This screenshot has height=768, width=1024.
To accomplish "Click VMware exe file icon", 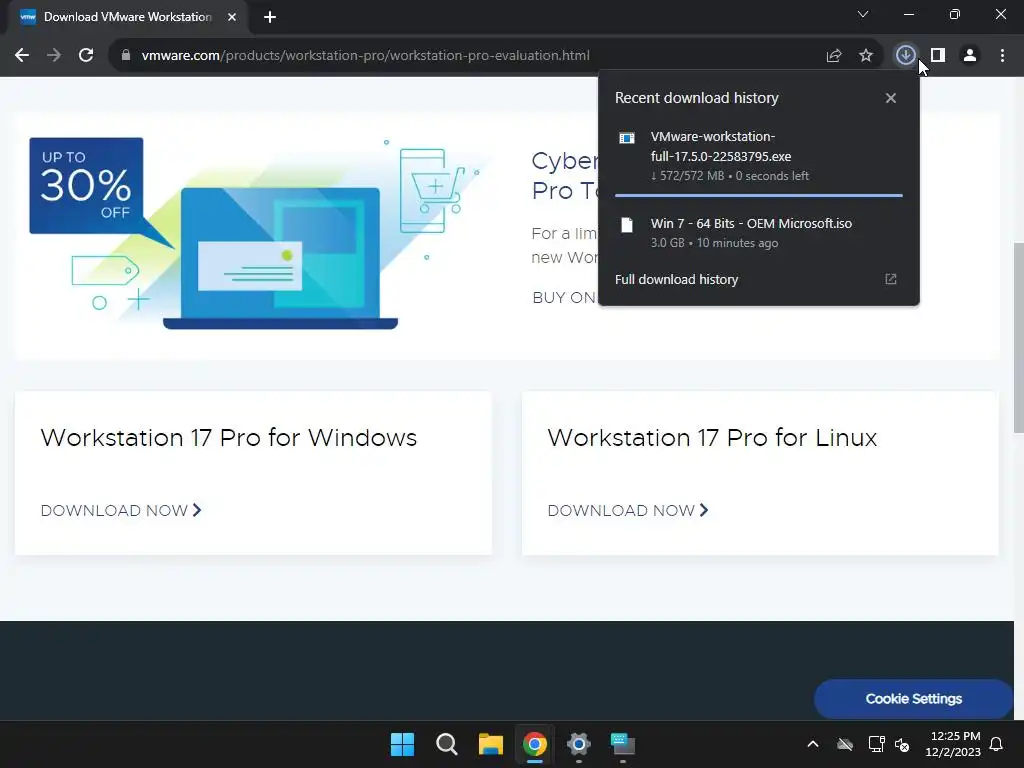I will (627, 138).
